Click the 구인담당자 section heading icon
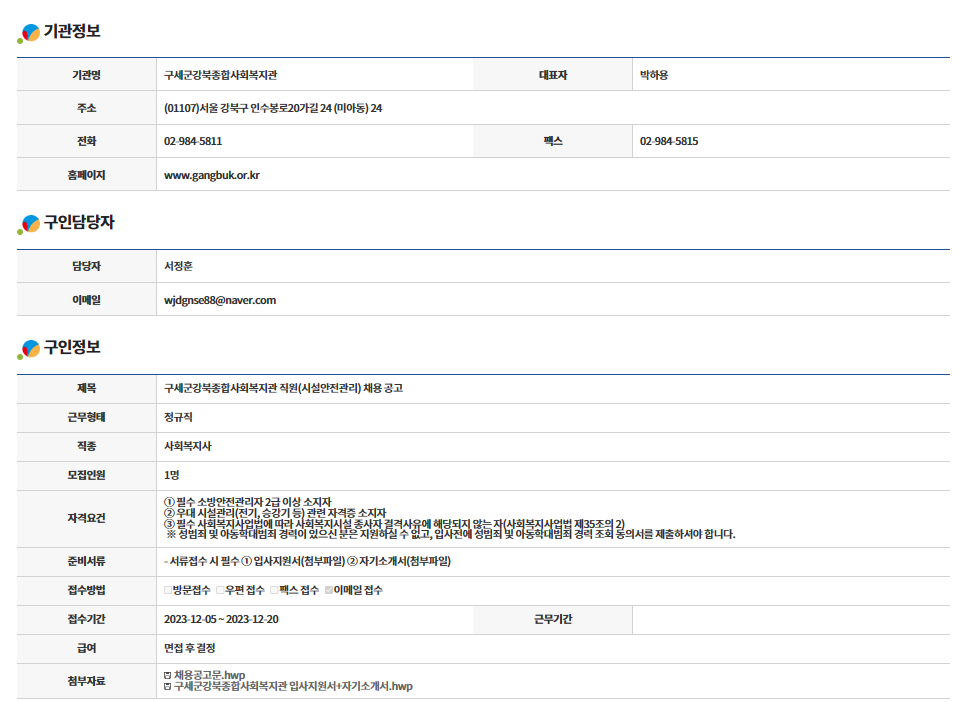This screenshot has width=967, height=702. click(29, 225)
